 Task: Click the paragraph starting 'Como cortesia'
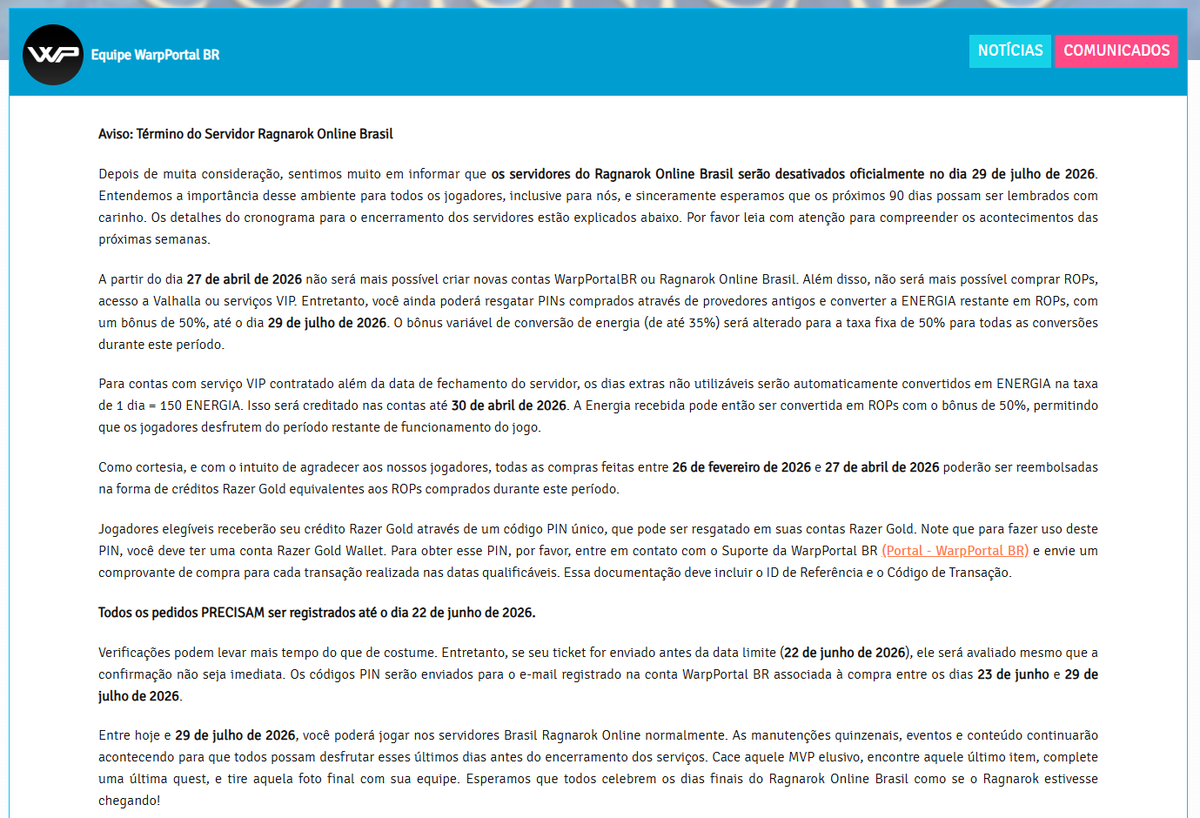[x=598, y=478]
